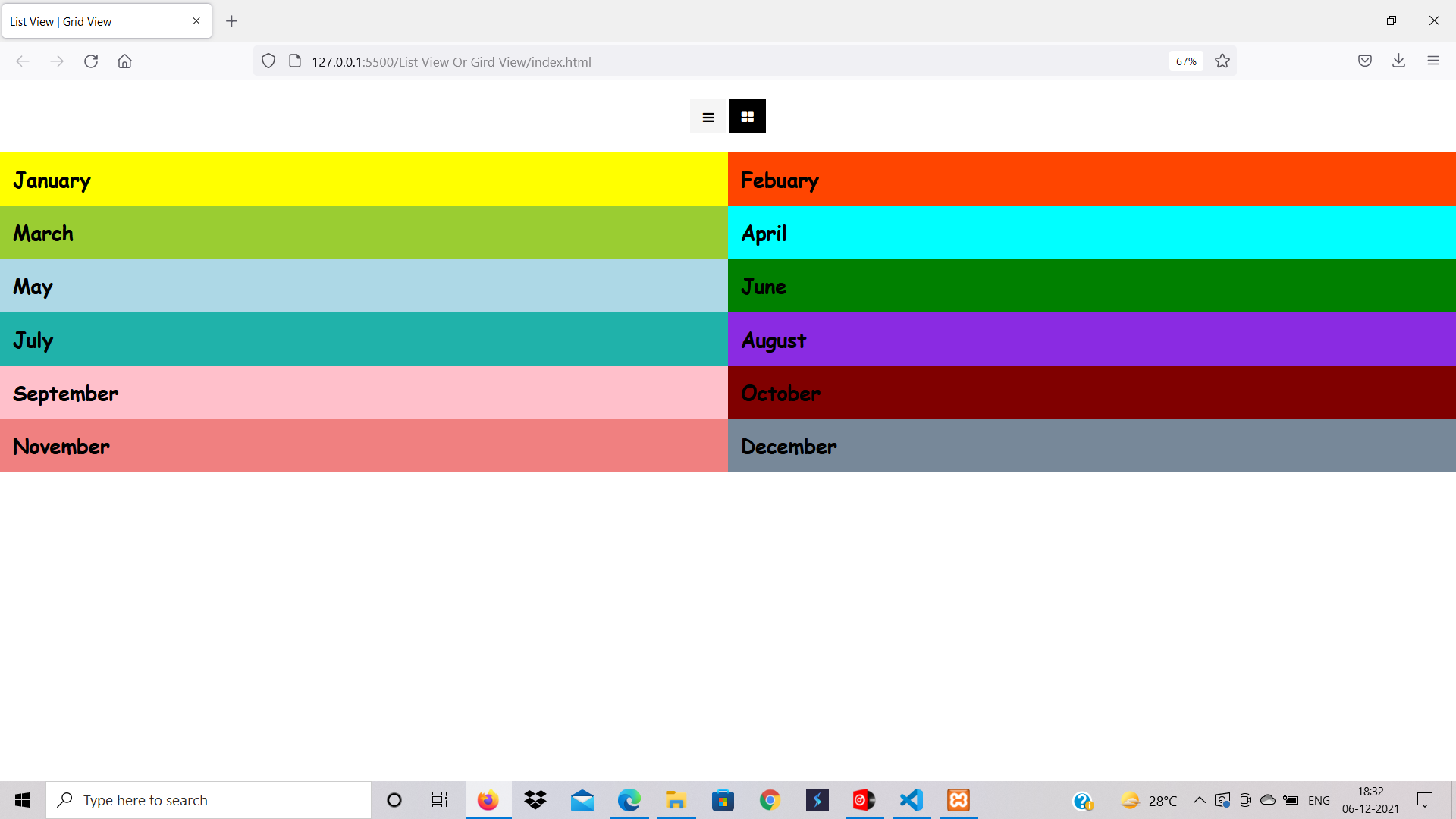Open the downloads panel

(x=1399, y=61)
